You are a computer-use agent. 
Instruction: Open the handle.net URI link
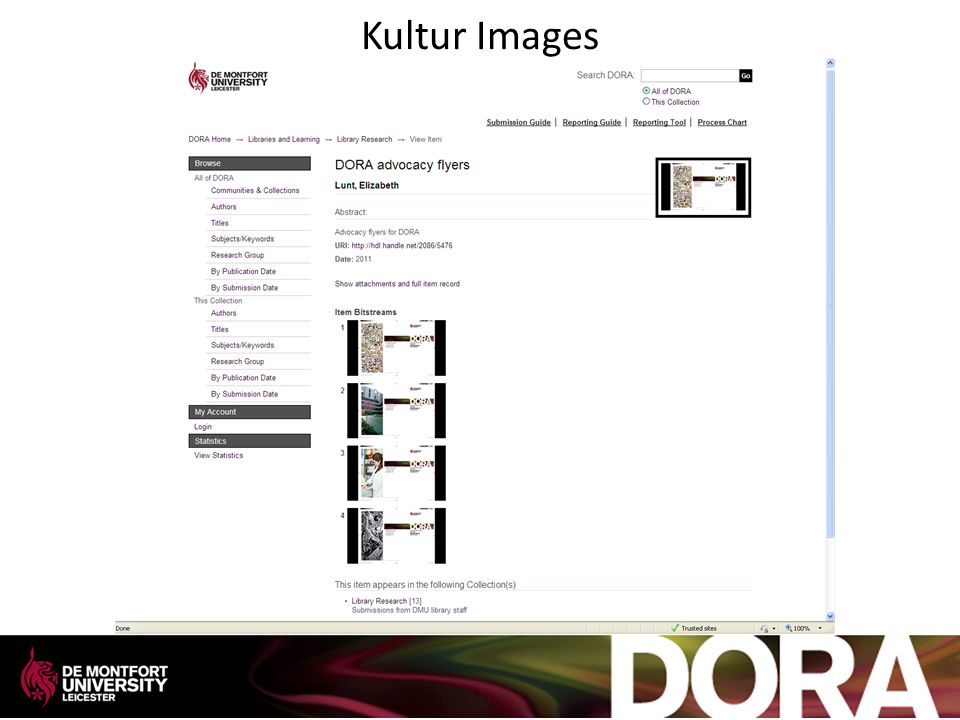(402, 246)
